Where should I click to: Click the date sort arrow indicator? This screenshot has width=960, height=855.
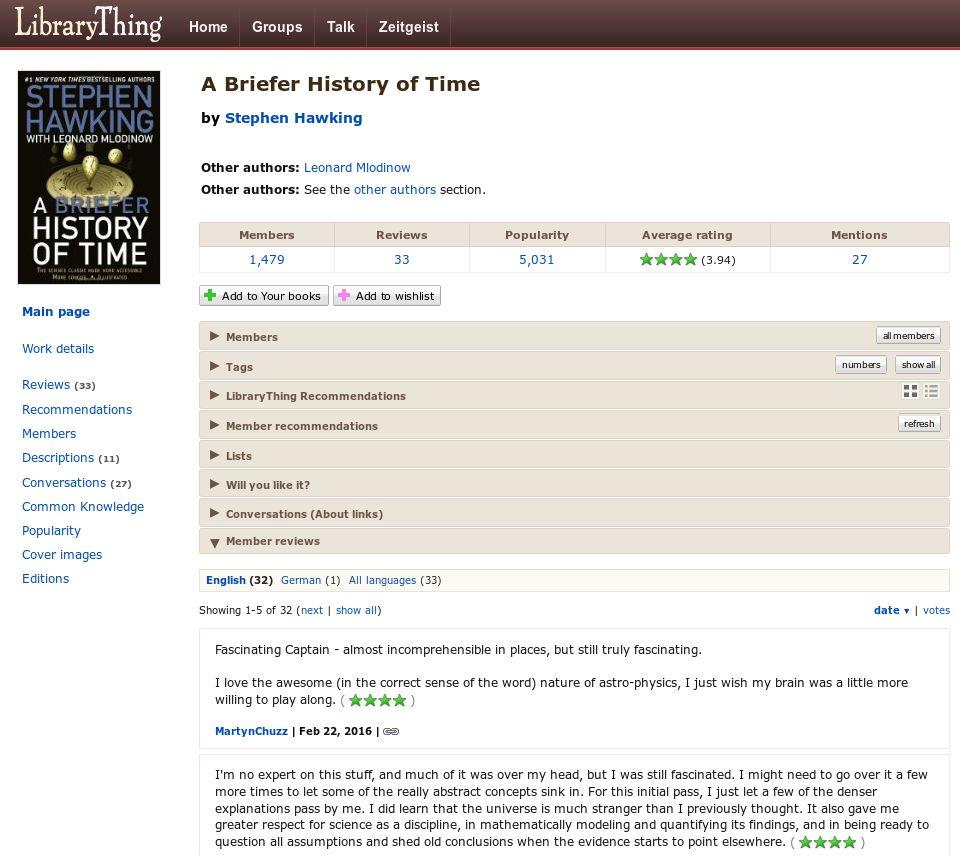point(907,611)
